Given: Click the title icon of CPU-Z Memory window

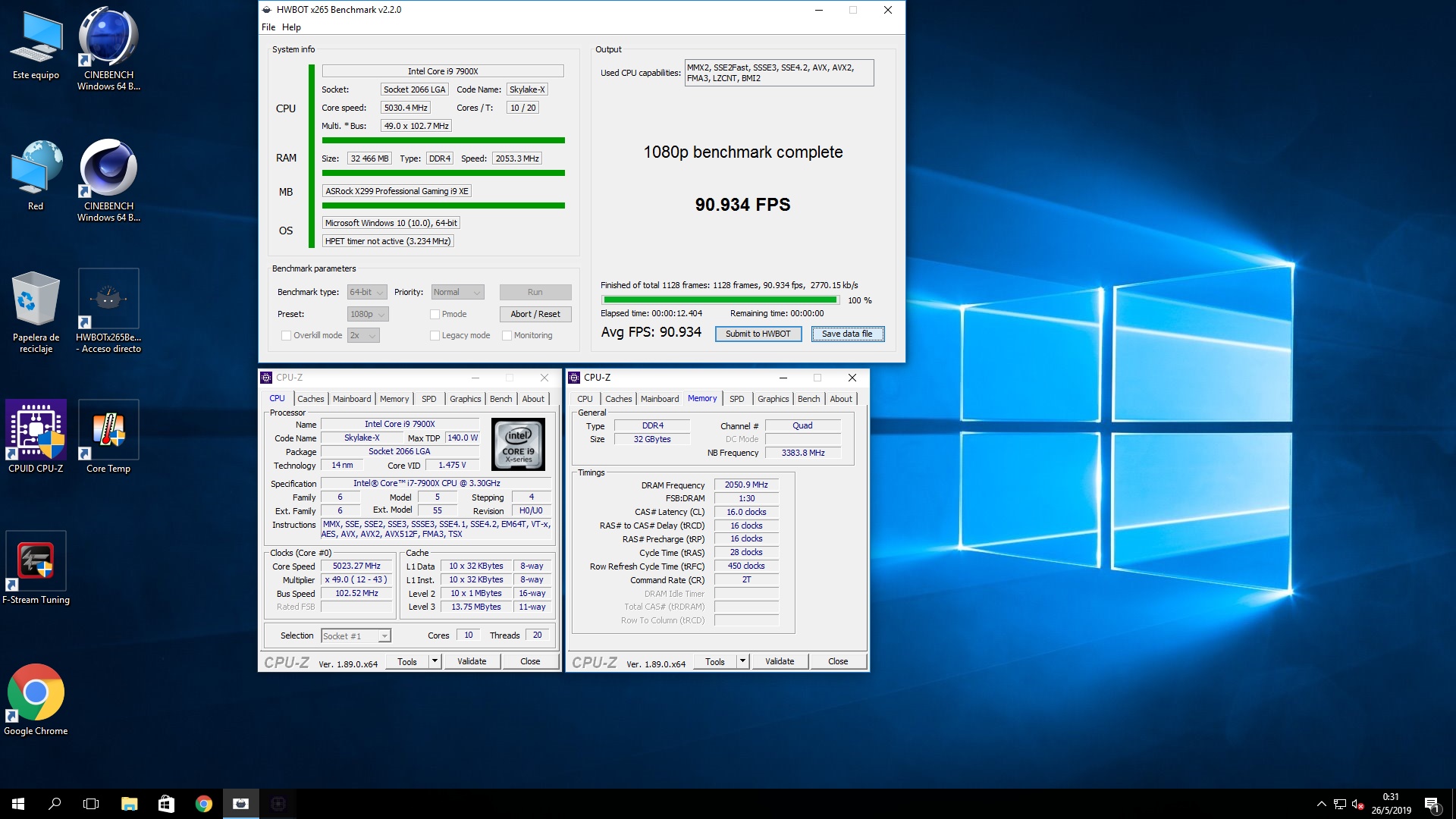Looking at the screenshot, I should coord(574,378).
